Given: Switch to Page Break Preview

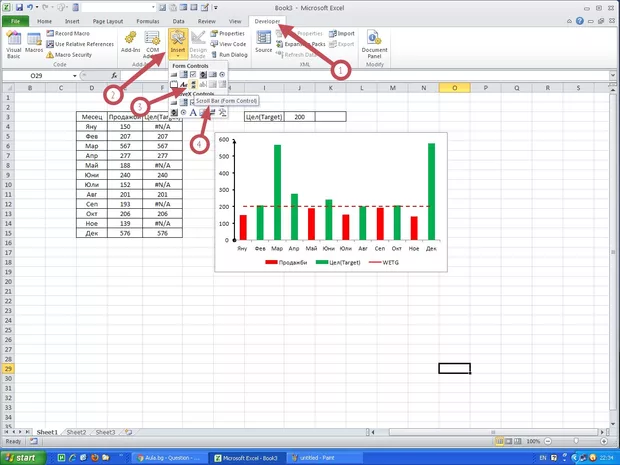Looking at the screenshot, I should click(x=518, y=441).
